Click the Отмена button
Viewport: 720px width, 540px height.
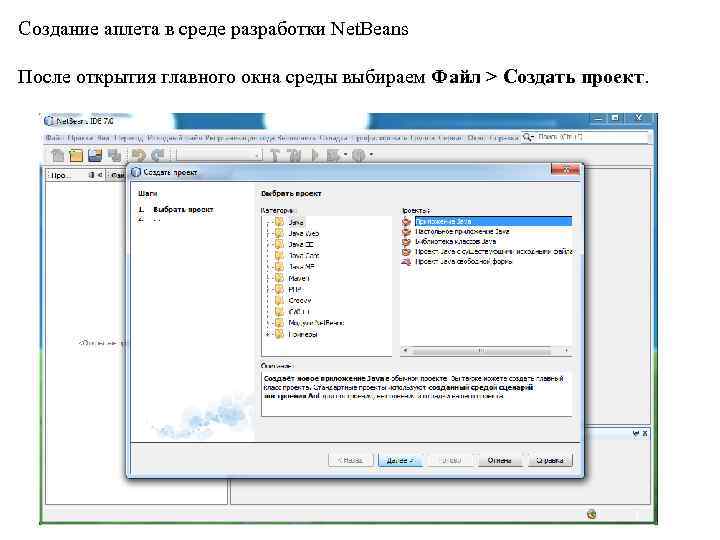coord(500,460)
